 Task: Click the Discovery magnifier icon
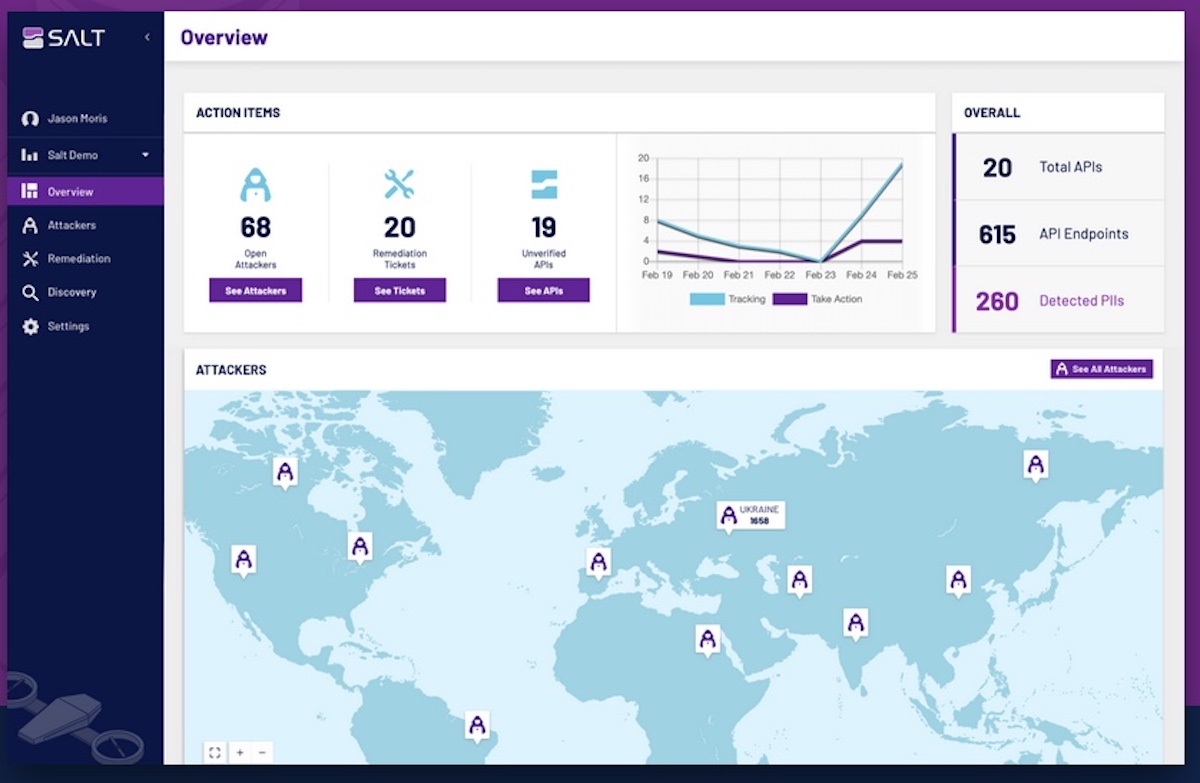pos(30,292)
